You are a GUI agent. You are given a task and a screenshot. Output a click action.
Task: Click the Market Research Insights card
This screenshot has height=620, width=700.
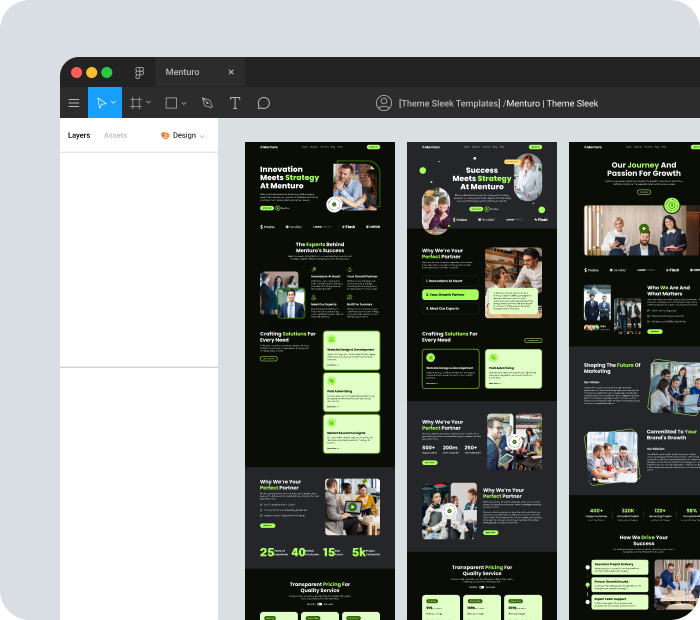point(352,434)
